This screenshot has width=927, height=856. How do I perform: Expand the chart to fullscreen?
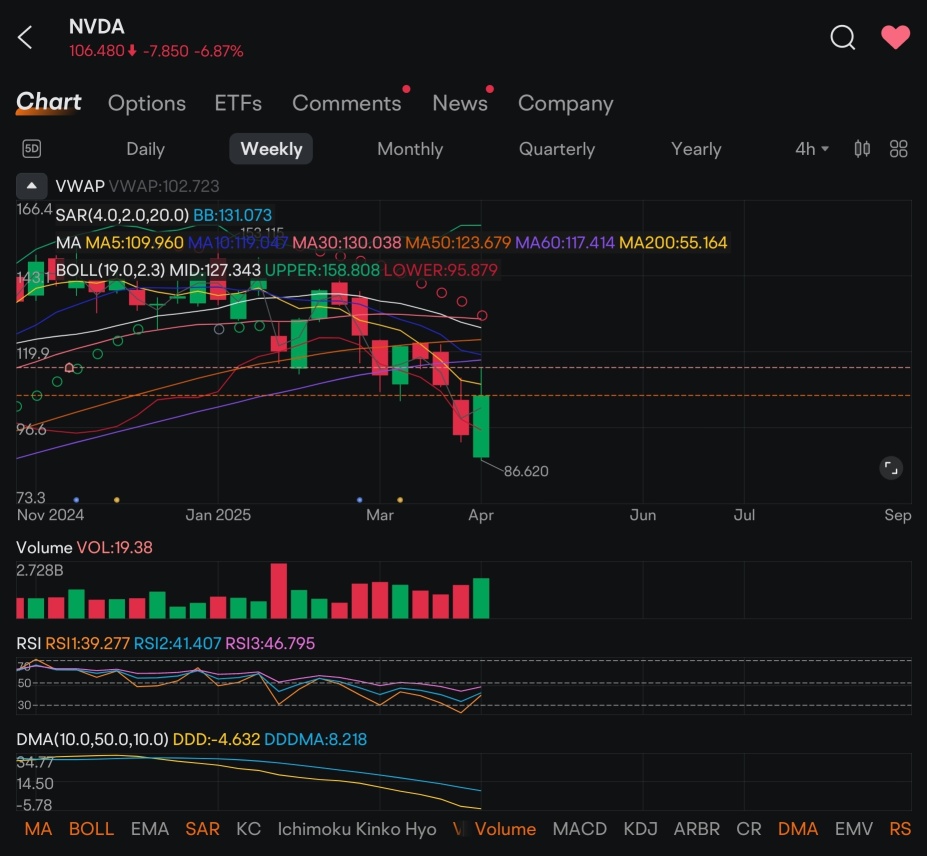891,468
